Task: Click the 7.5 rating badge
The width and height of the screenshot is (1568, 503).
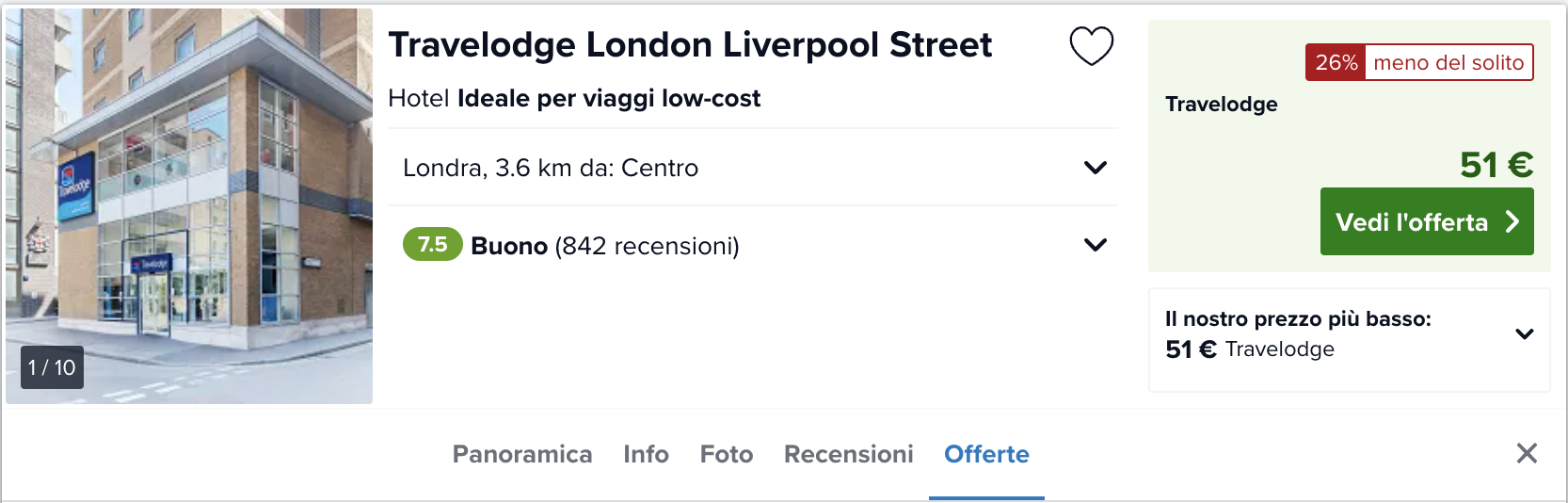Action: [433, 244]
